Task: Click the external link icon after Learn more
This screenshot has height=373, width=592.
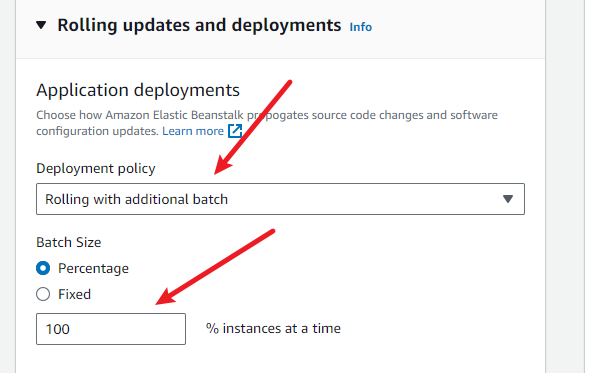Action: (x=235, y=131)
